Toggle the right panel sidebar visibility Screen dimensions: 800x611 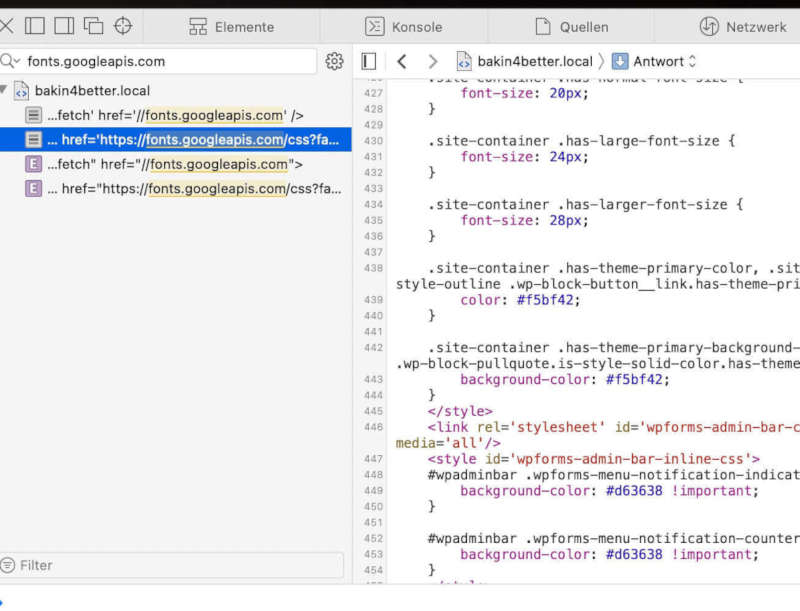367,61
